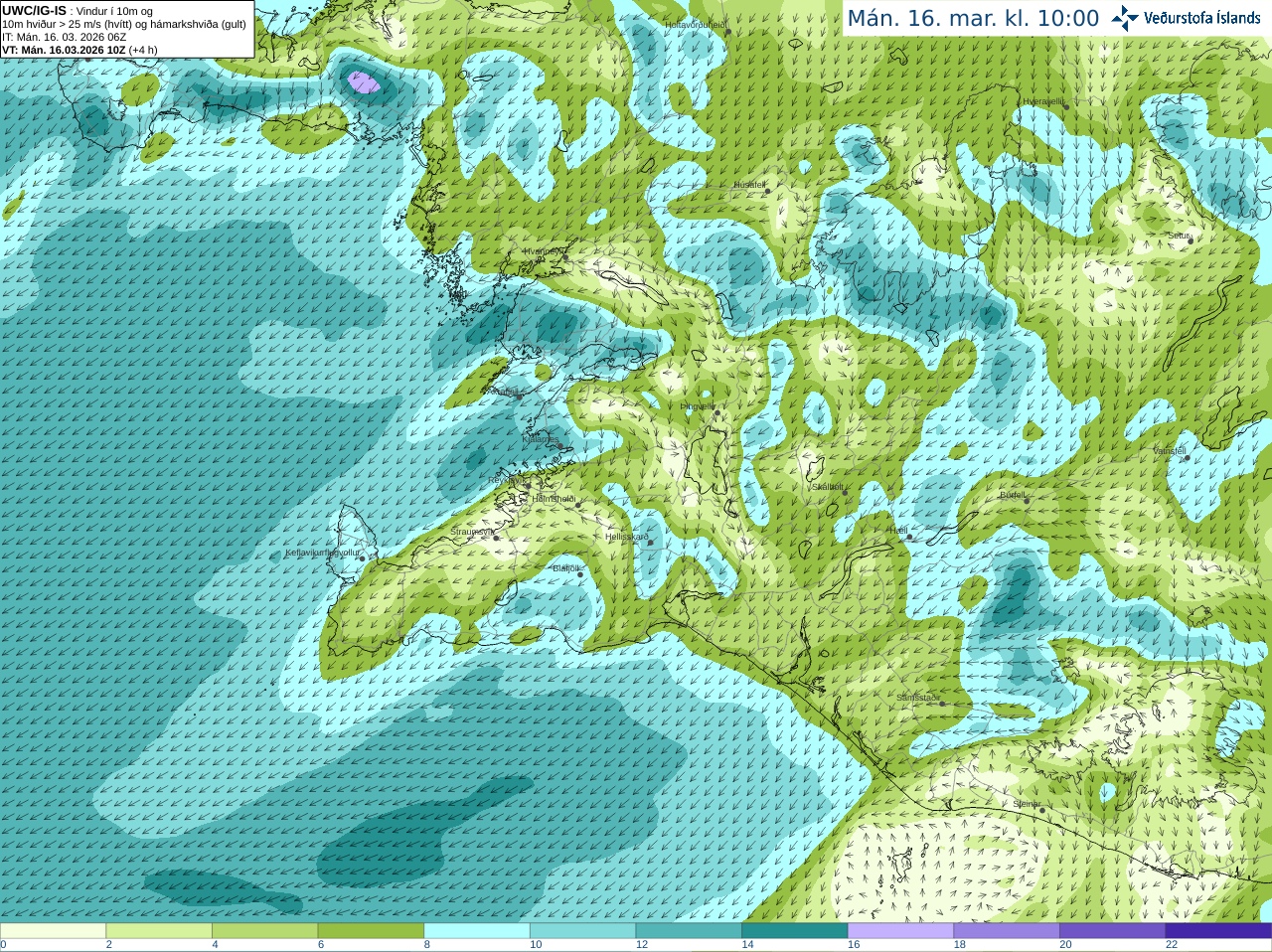1272x952 pixels.
Task: Click the Sámsstaðir station label
Action: (x=917, y=698)
